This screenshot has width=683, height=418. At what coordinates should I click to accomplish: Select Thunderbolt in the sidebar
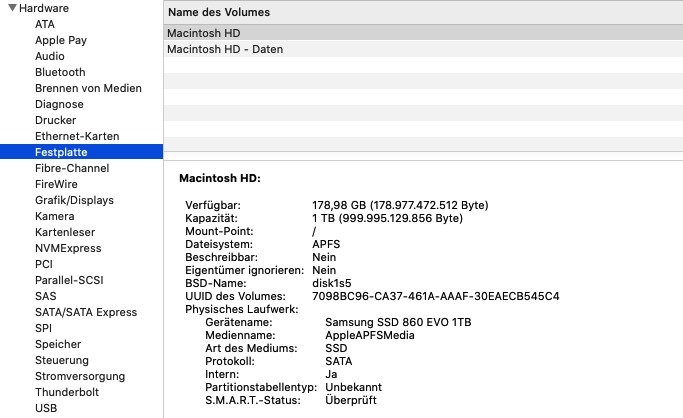pos(67,392)
